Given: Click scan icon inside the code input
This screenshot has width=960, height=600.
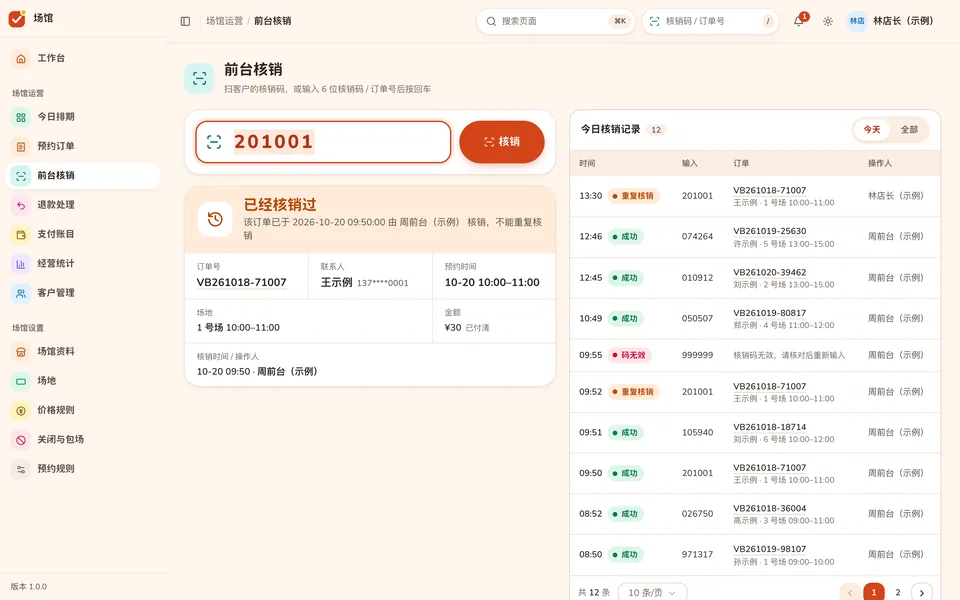Looking at the screenshot, I should tap(214, 142).
